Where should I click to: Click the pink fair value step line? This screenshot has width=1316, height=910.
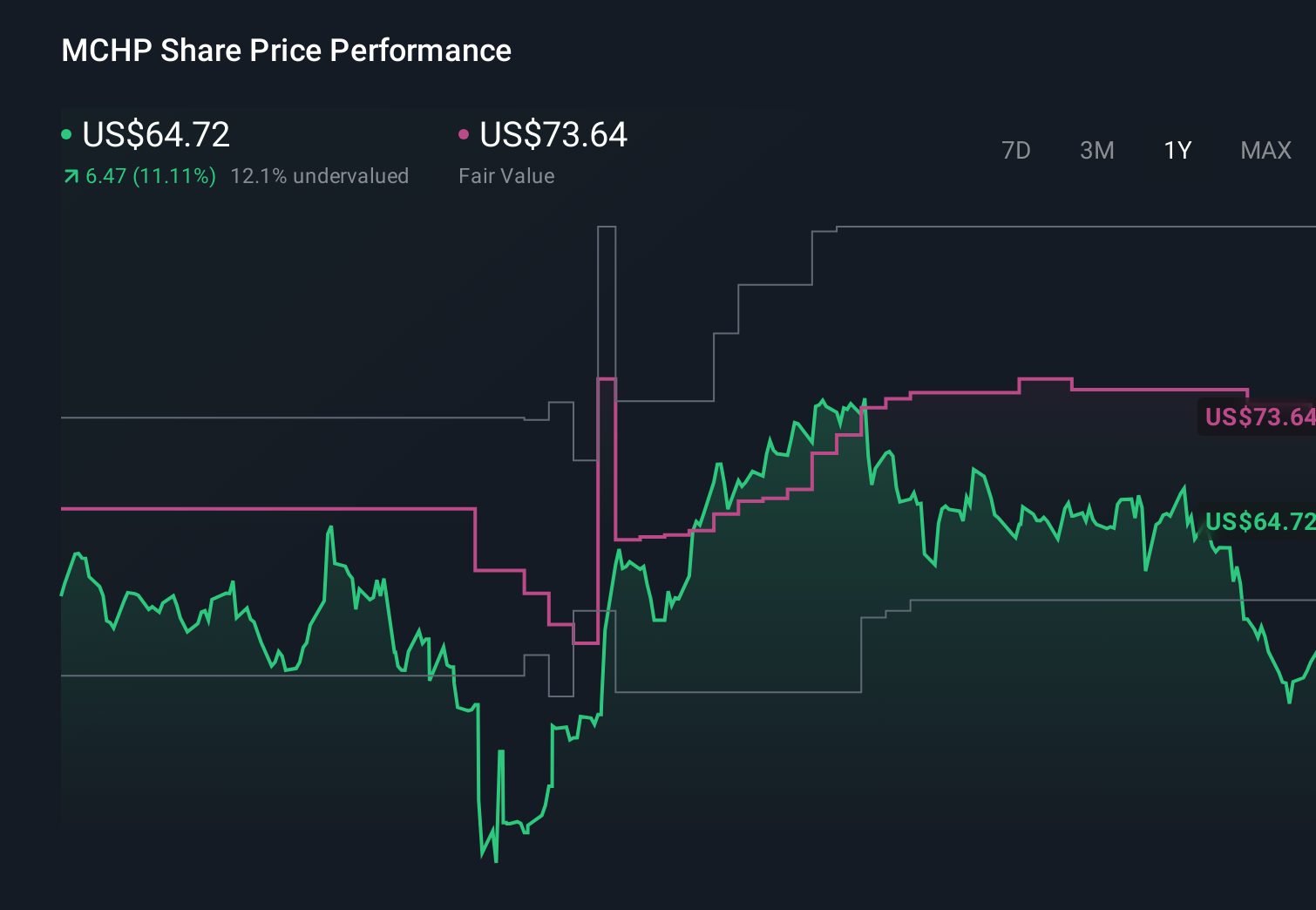(x=959, y=393)
